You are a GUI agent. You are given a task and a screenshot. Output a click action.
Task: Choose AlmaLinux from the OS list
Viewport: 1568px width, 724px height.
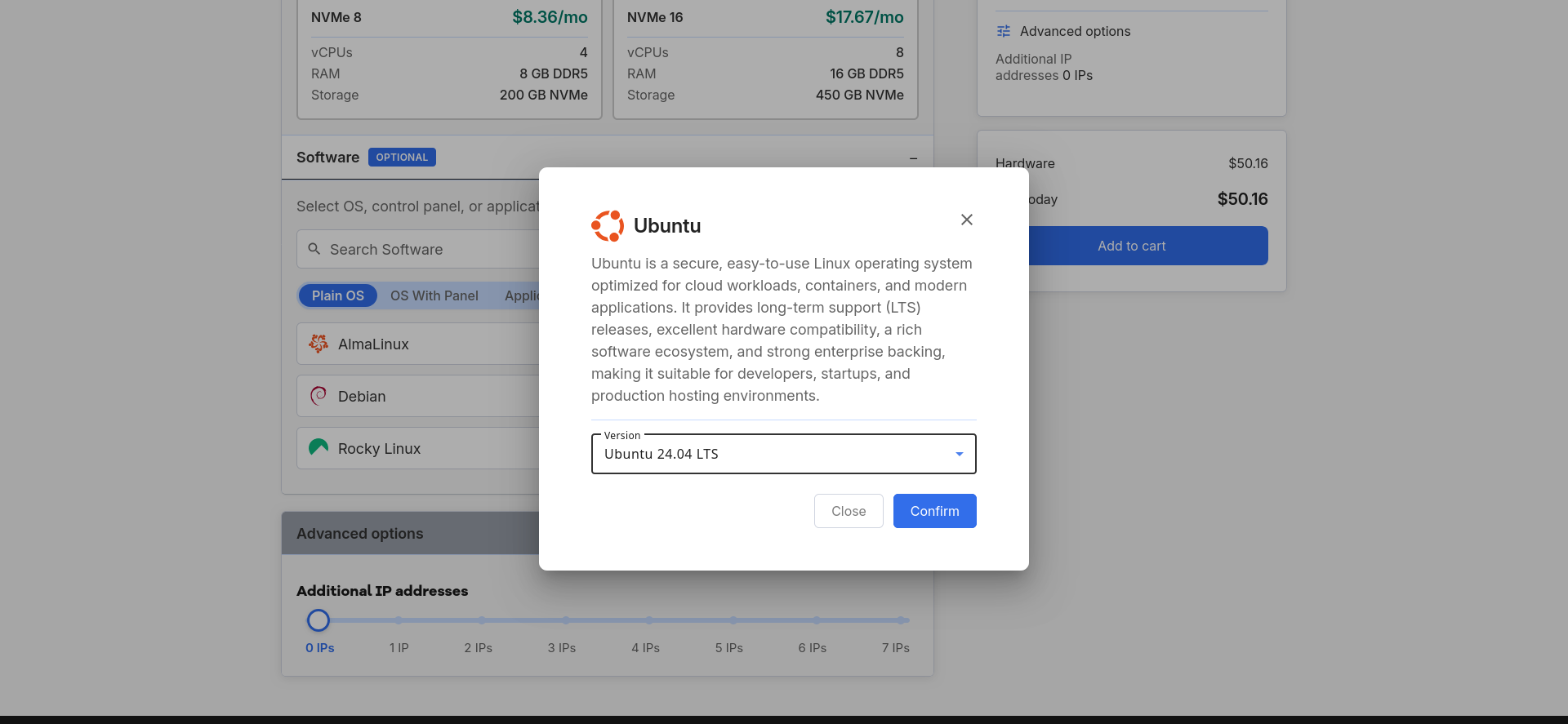coord(418,344)
